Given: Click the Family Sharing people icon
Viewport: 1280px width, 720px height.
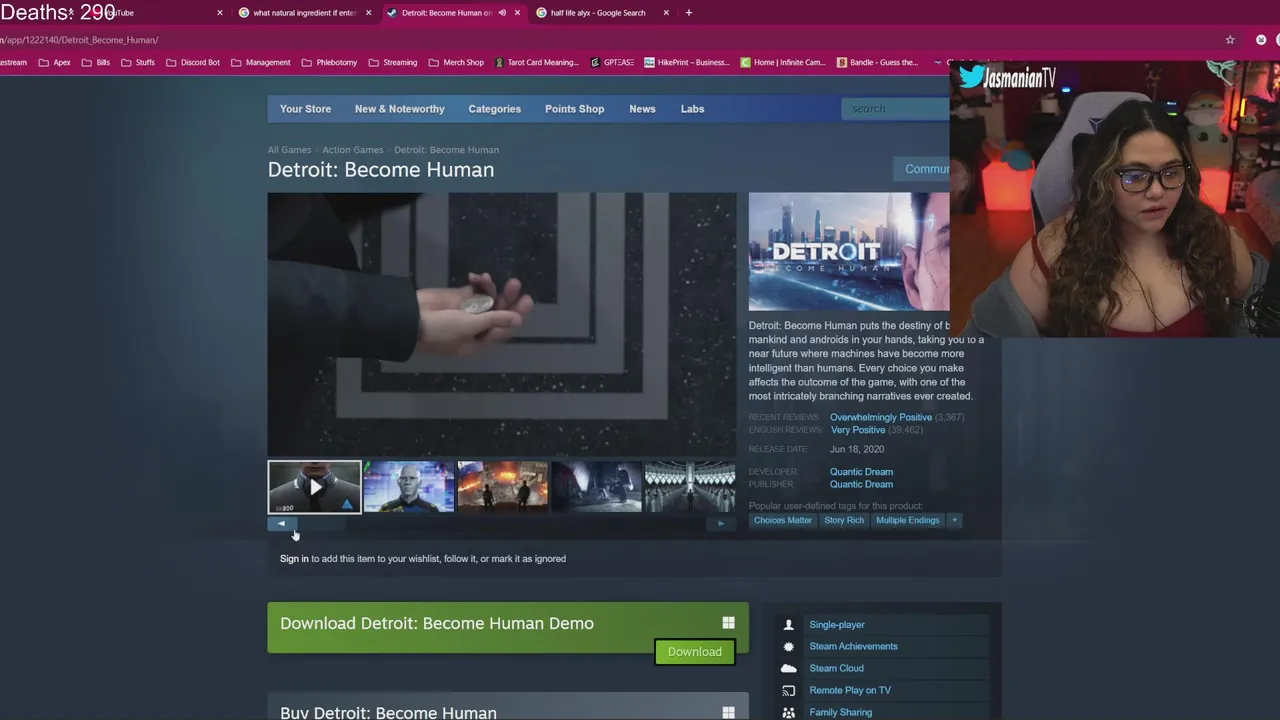Looking at the screenshot, I should (788, 713).
